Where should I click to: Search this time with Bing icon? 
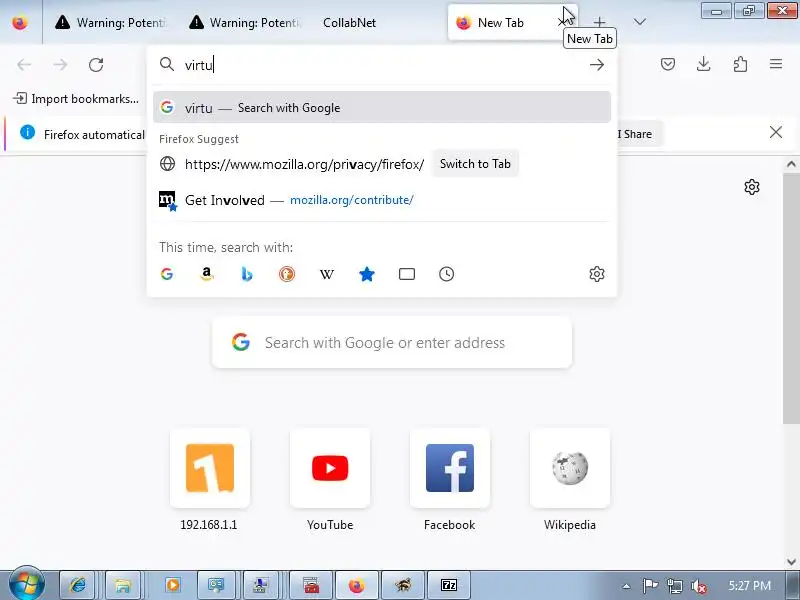[x=247, y=274]
